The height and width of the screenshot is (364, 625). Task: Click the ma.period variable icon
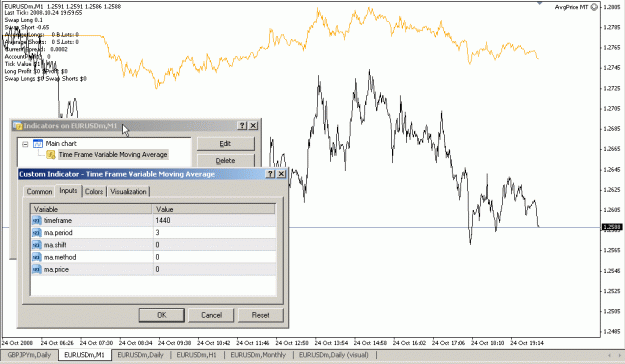tap(37, 233)
